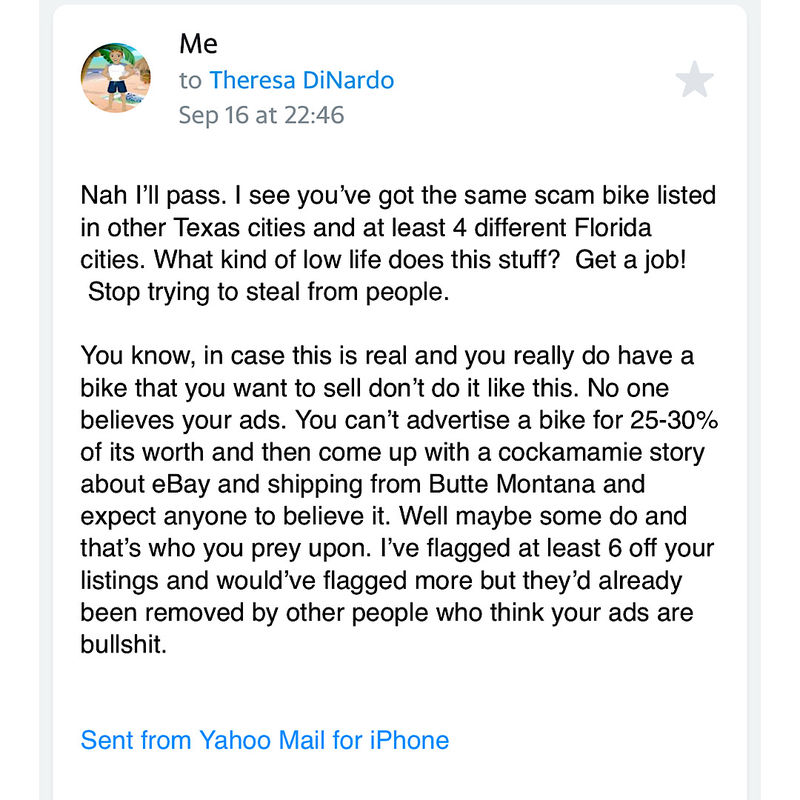Open recipient Theresa DiNardo's contact
This screenshot has height=800, width=800.
[302, 80]
